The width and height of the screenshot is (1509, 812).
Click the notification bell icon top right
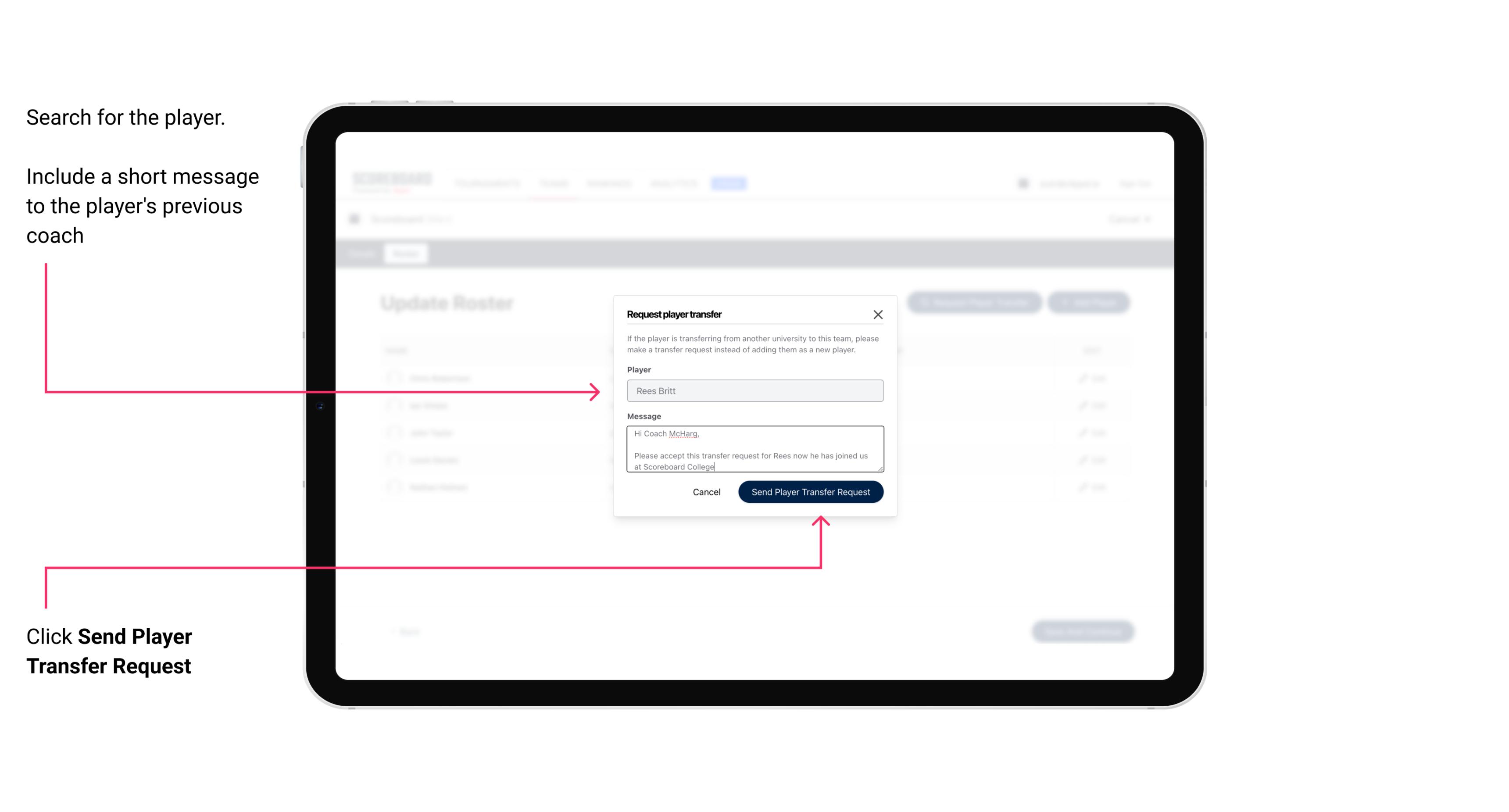pyautogui.click(x=1022, y=183)
